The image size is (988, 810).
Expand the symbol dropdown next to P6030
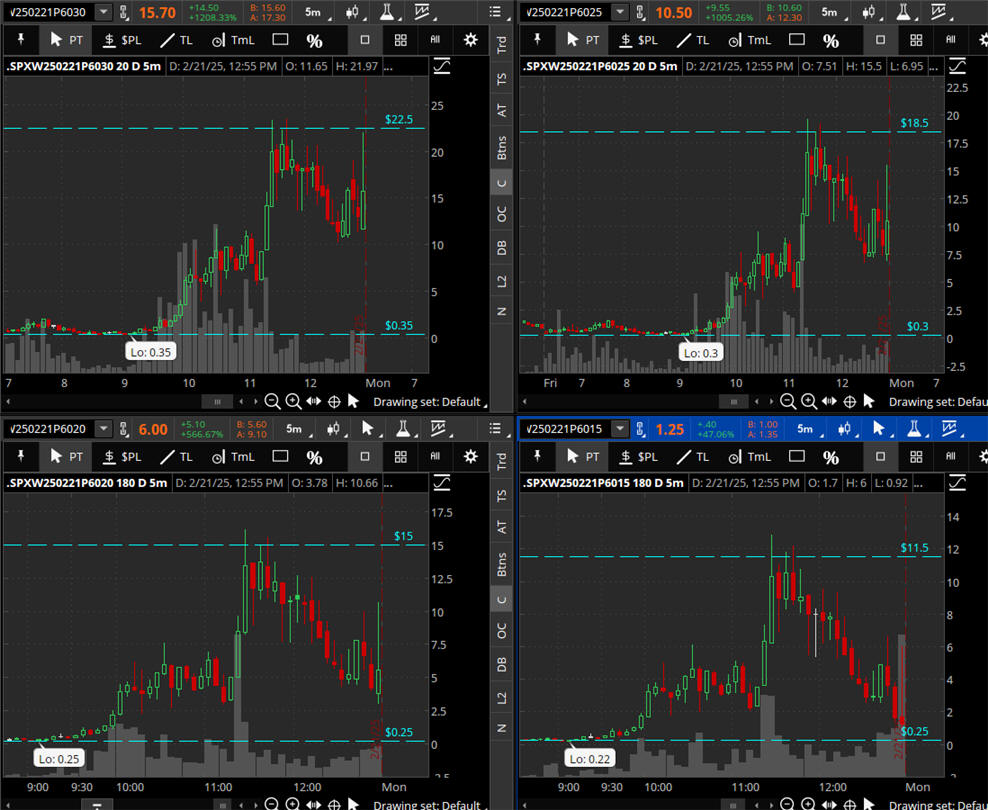[x=103, y=11]
